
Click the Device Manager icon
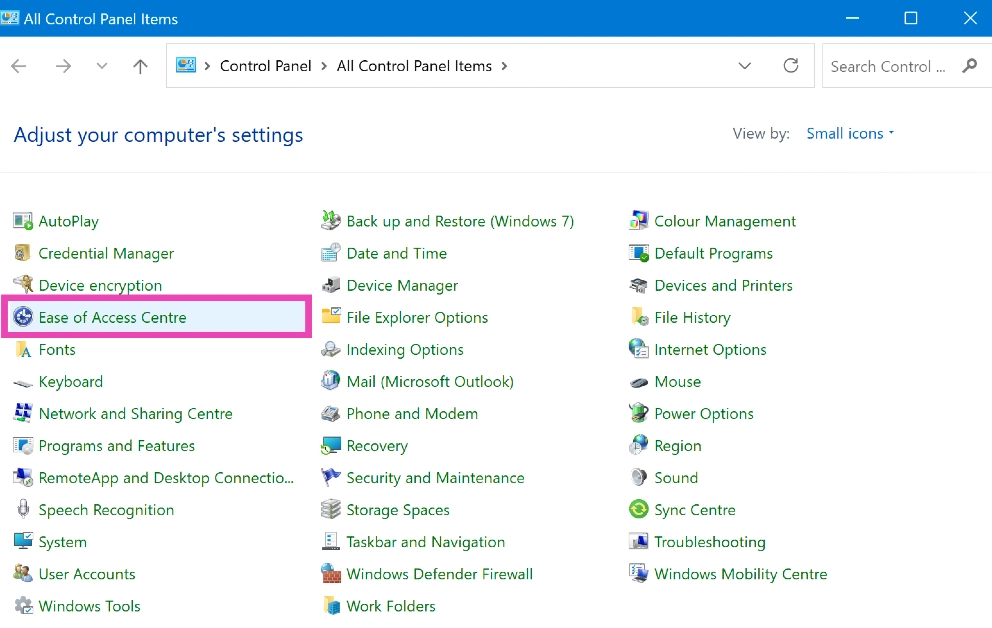331,286
